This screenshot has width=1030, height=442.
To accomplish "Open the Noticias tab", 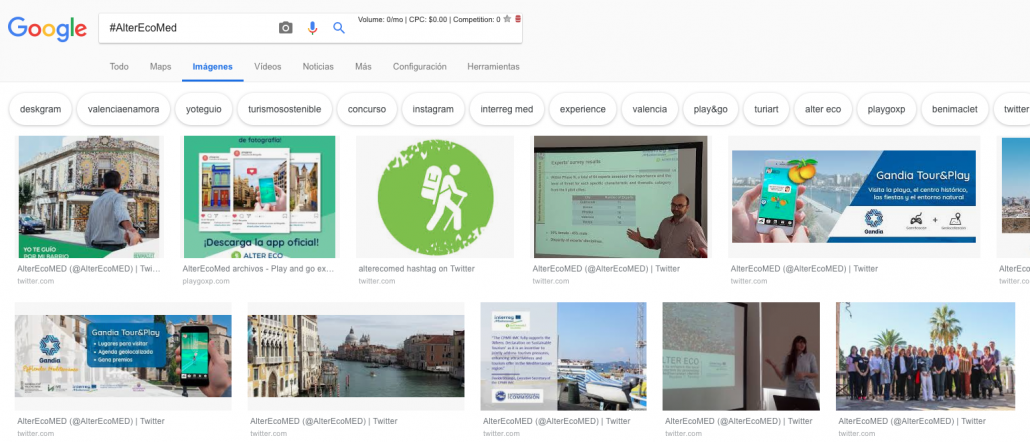I will point(318,67).
